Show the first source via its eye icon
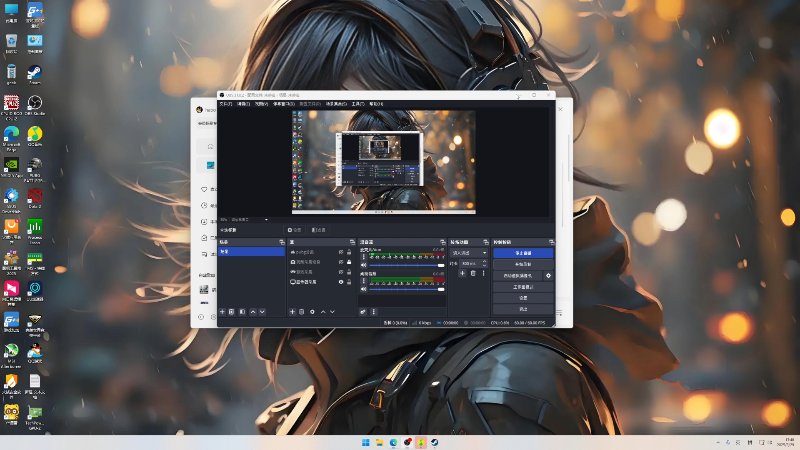800x450 pixels. (x=341, y=252)
